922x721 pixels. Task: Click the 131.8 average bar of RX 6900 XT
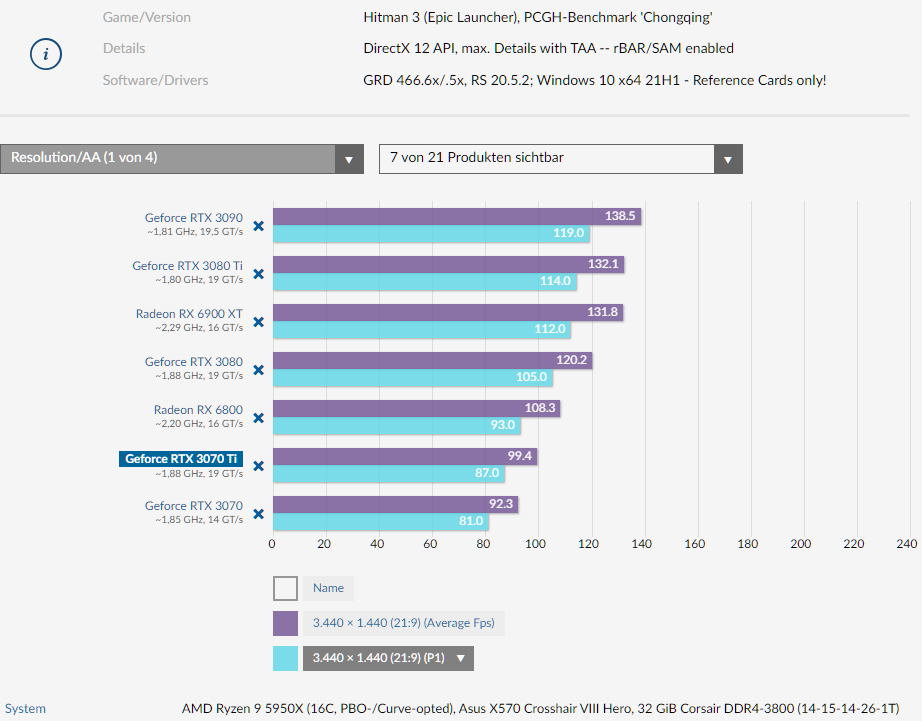pyautogui.click(x=448, y=312)
